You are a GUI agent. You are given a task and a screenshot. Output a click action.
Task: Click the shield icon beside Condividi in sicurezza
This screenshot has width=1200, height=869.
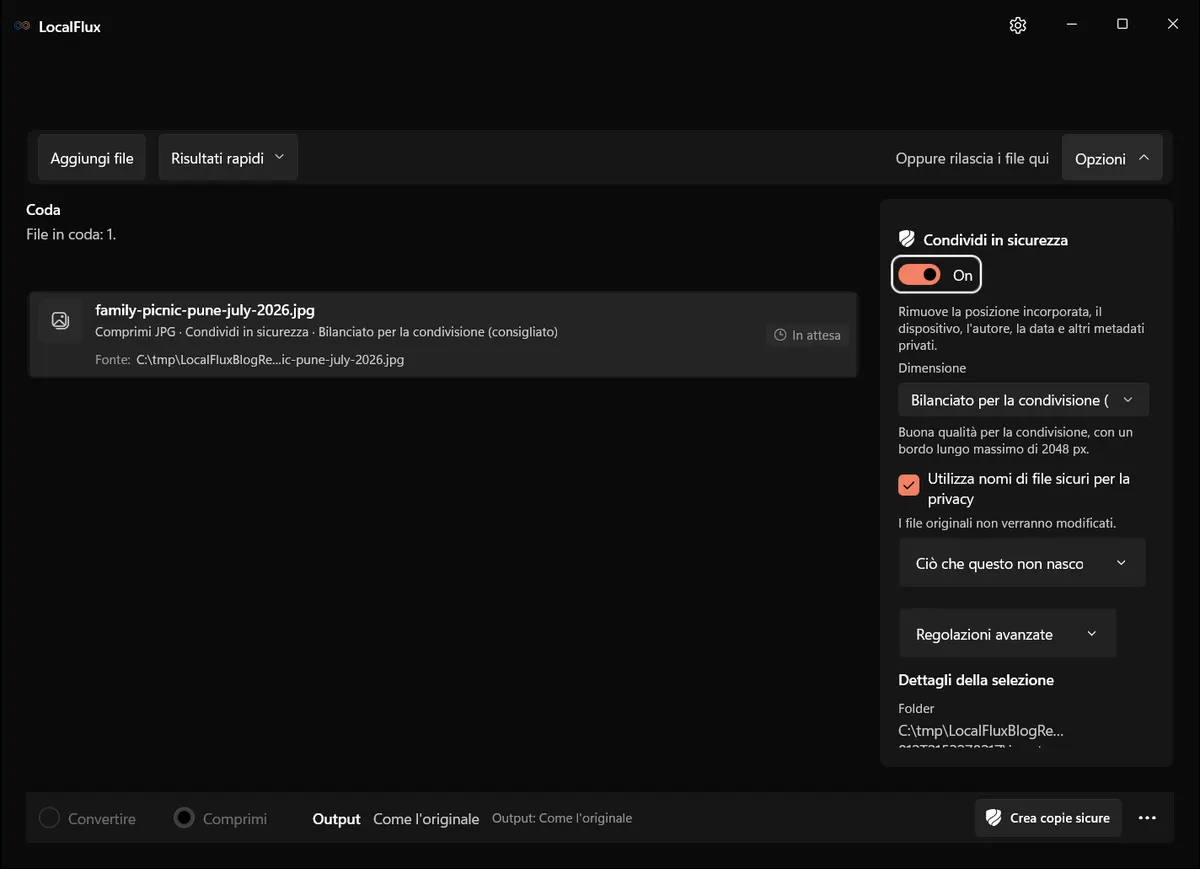pyautogui.click(x=907, y=239)
